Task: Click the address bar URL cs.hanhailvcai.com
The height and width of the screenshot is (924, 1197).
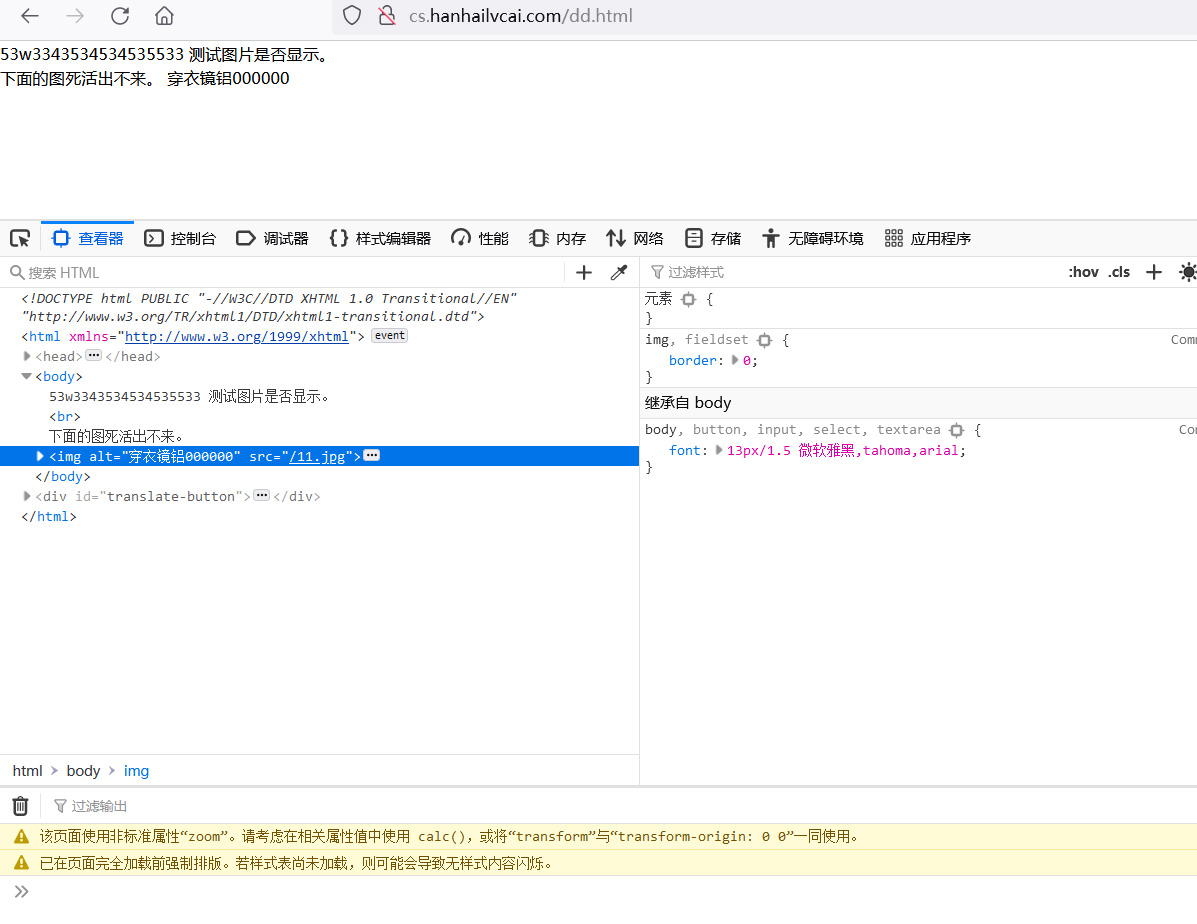Action: [x=521, y=16]
